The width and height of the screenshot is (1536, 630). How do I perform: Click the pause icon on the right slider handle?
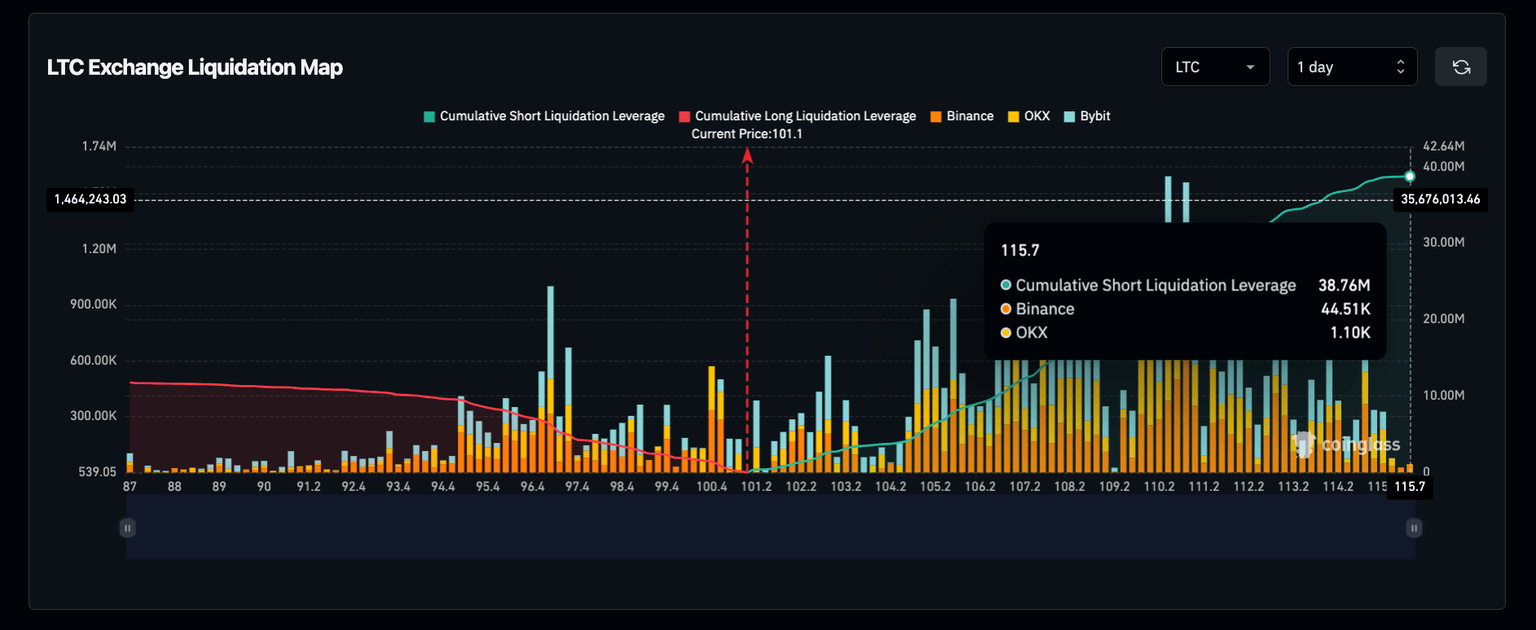1413,527
